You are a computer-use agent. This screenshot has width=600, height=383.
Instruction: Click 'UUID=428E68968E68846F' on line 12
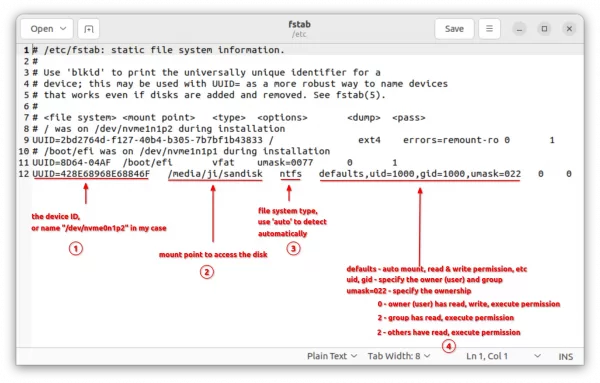click(91, 174)
